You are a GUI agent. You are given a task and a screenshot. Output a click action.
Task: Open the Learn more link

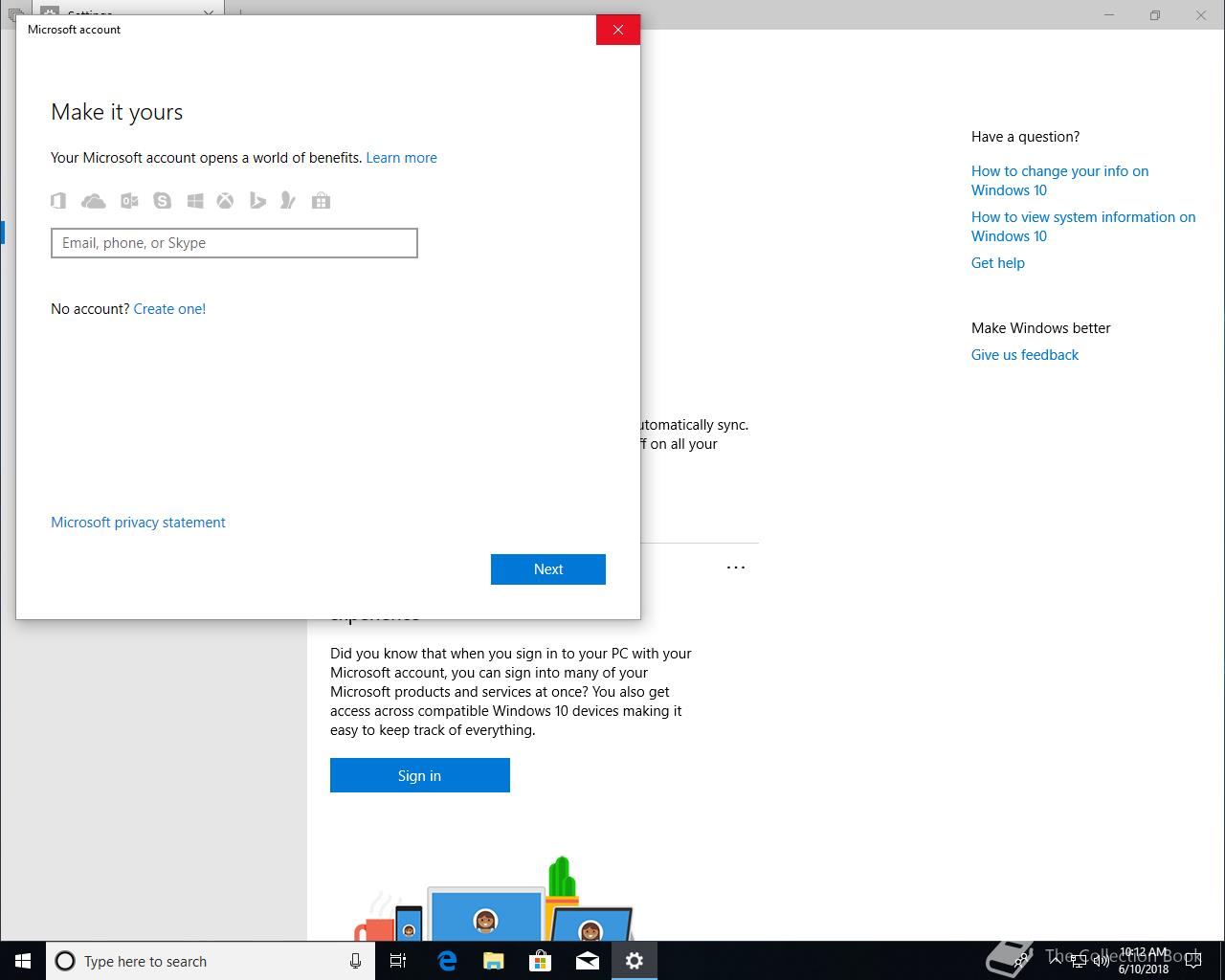[x=401, y=158]
